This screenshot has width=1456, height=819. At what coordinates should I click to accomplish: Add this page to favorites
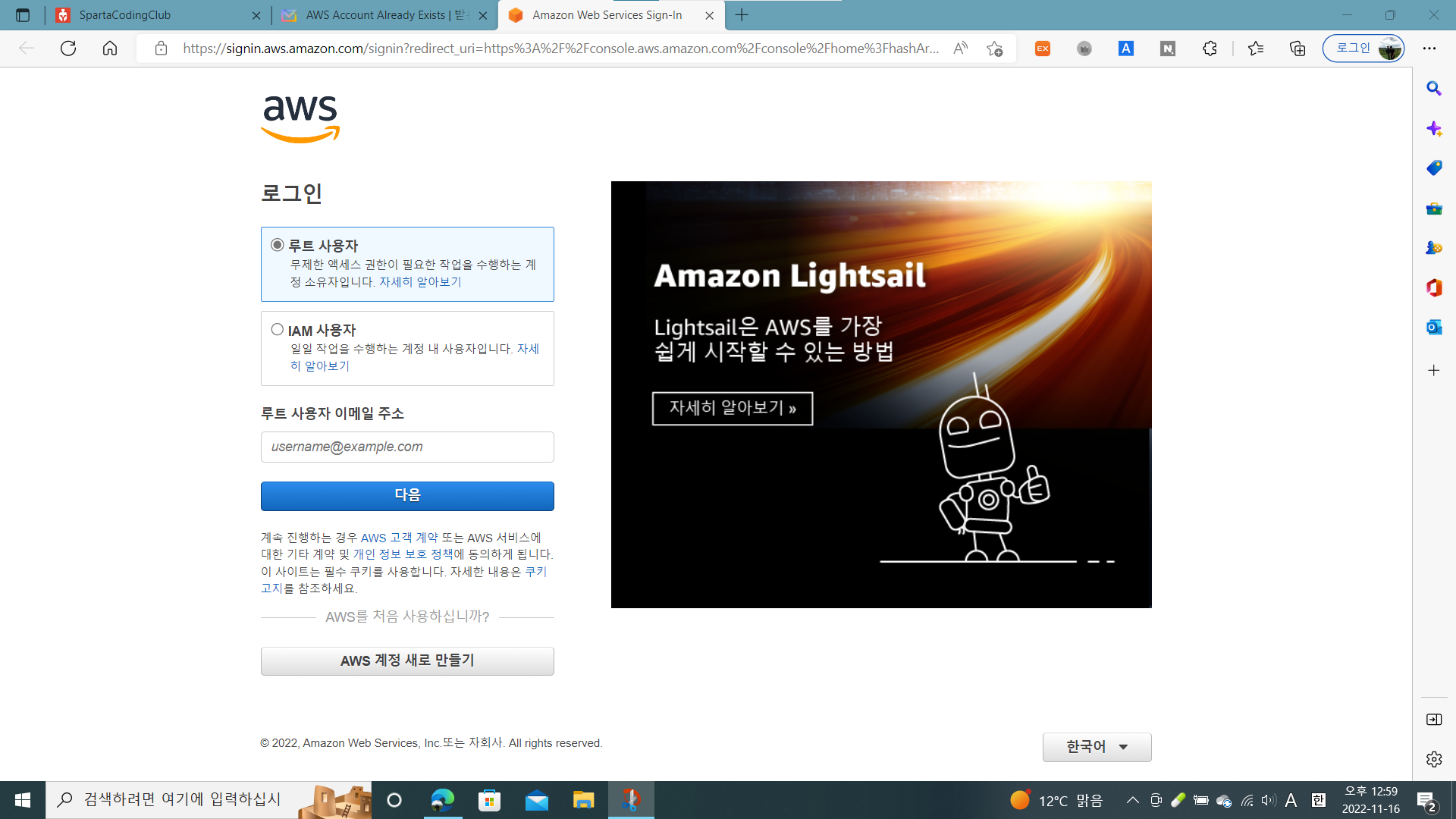(995, 49)
